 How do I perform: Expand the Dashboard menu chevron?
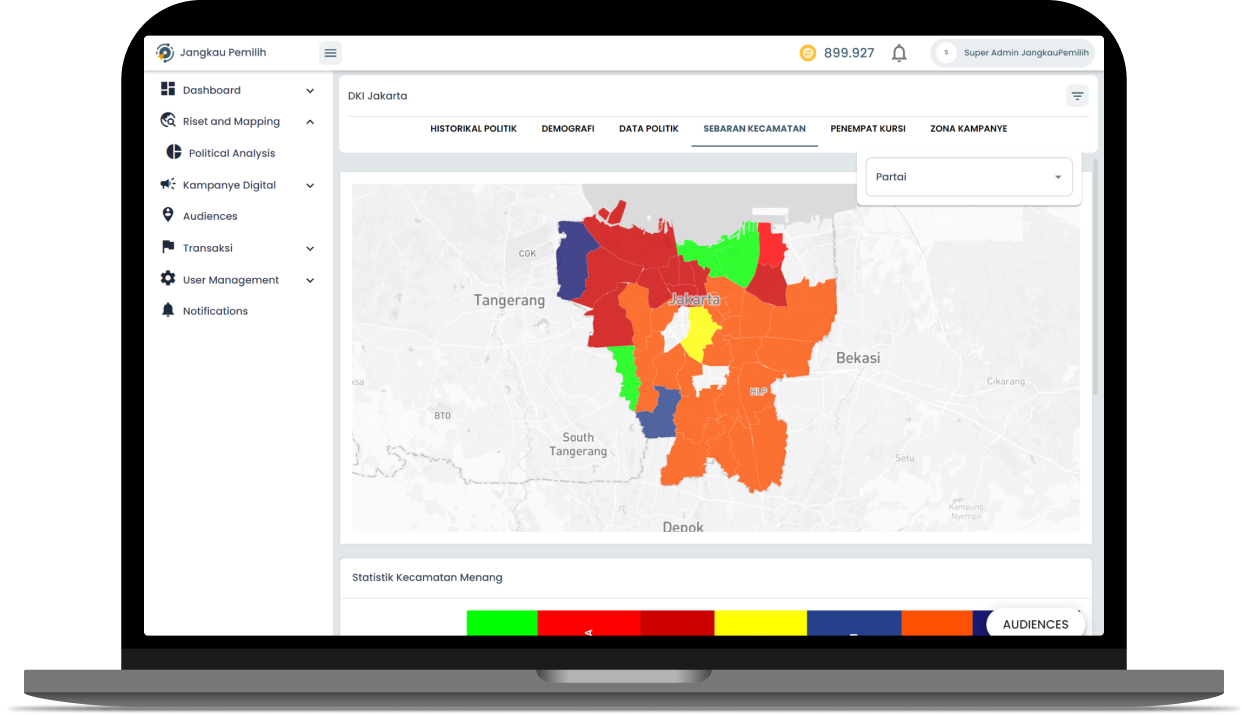pyautogui.click(x=310, y=91)
